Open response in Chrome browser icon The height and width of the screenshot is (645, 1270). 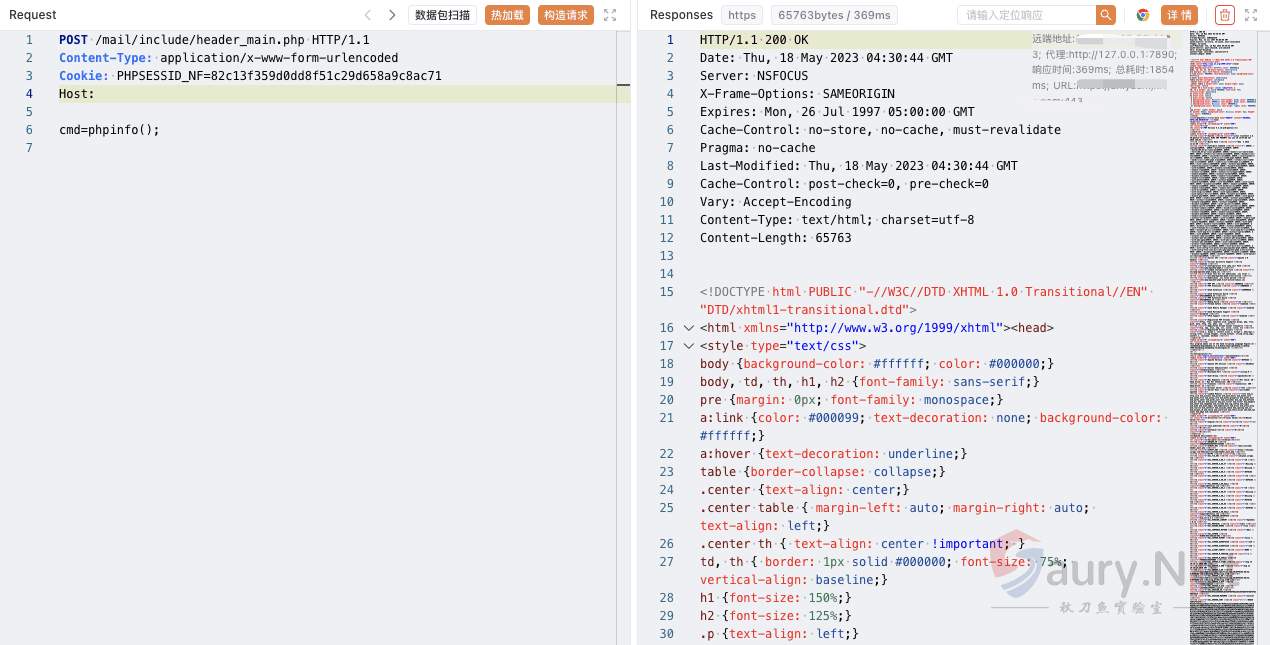[1142, 15]
